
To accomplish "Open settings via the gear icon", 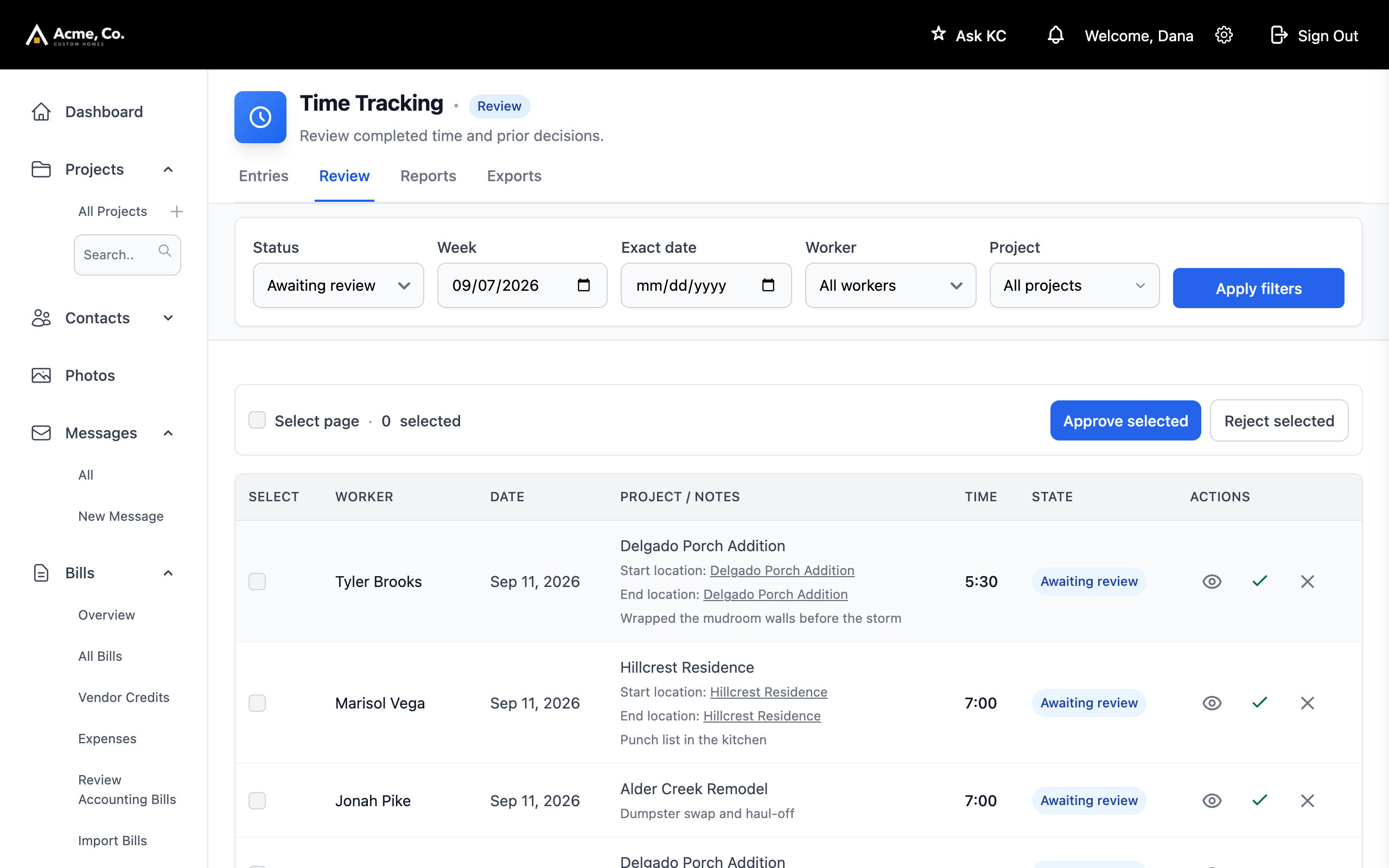I will (1224, 35).
